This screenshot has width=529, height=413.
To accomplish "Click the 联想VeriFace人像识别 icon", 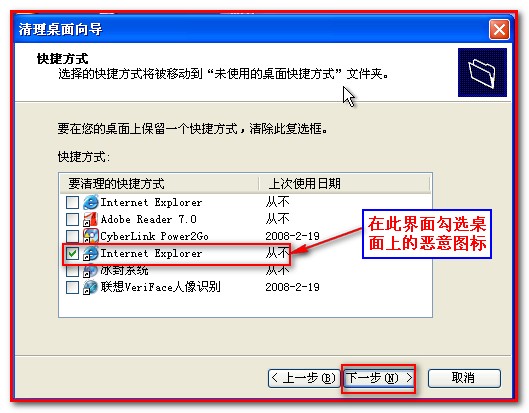I will coord(90,287).
